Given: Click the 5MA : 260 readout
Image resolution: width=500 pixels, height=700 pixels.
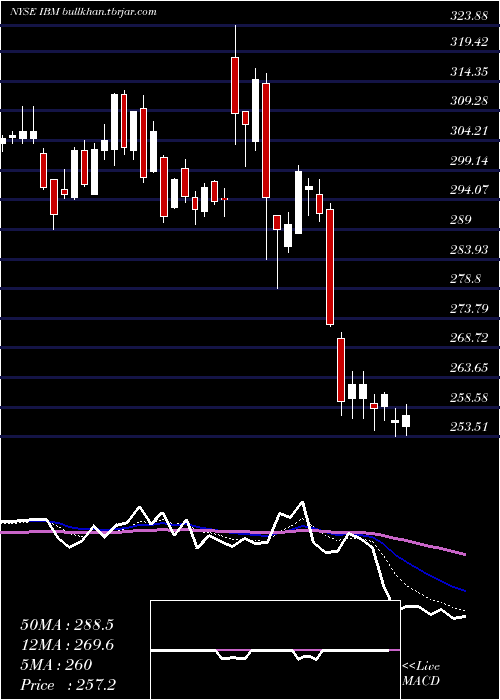Looking at the screenshot, I should point(56,665).
